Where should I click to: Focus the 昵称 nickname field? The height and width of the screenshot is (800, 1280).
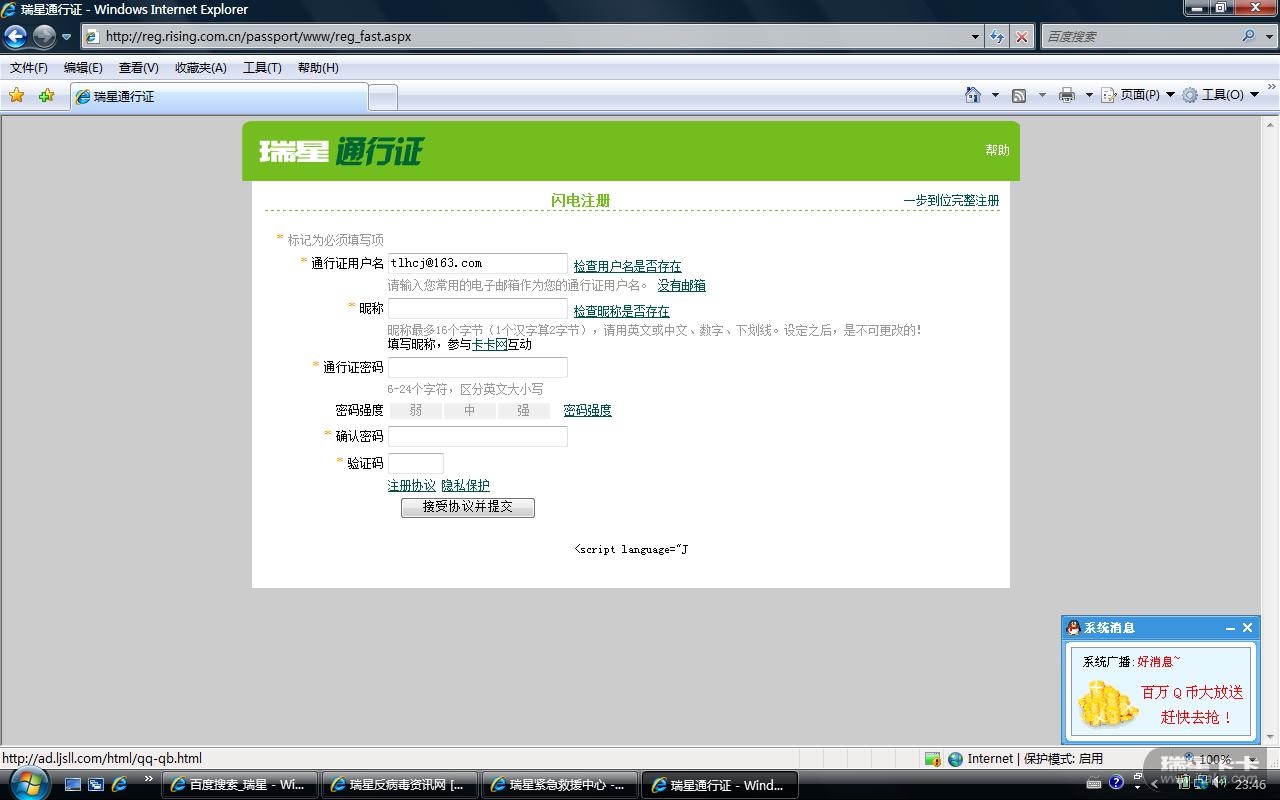point(478,308)
